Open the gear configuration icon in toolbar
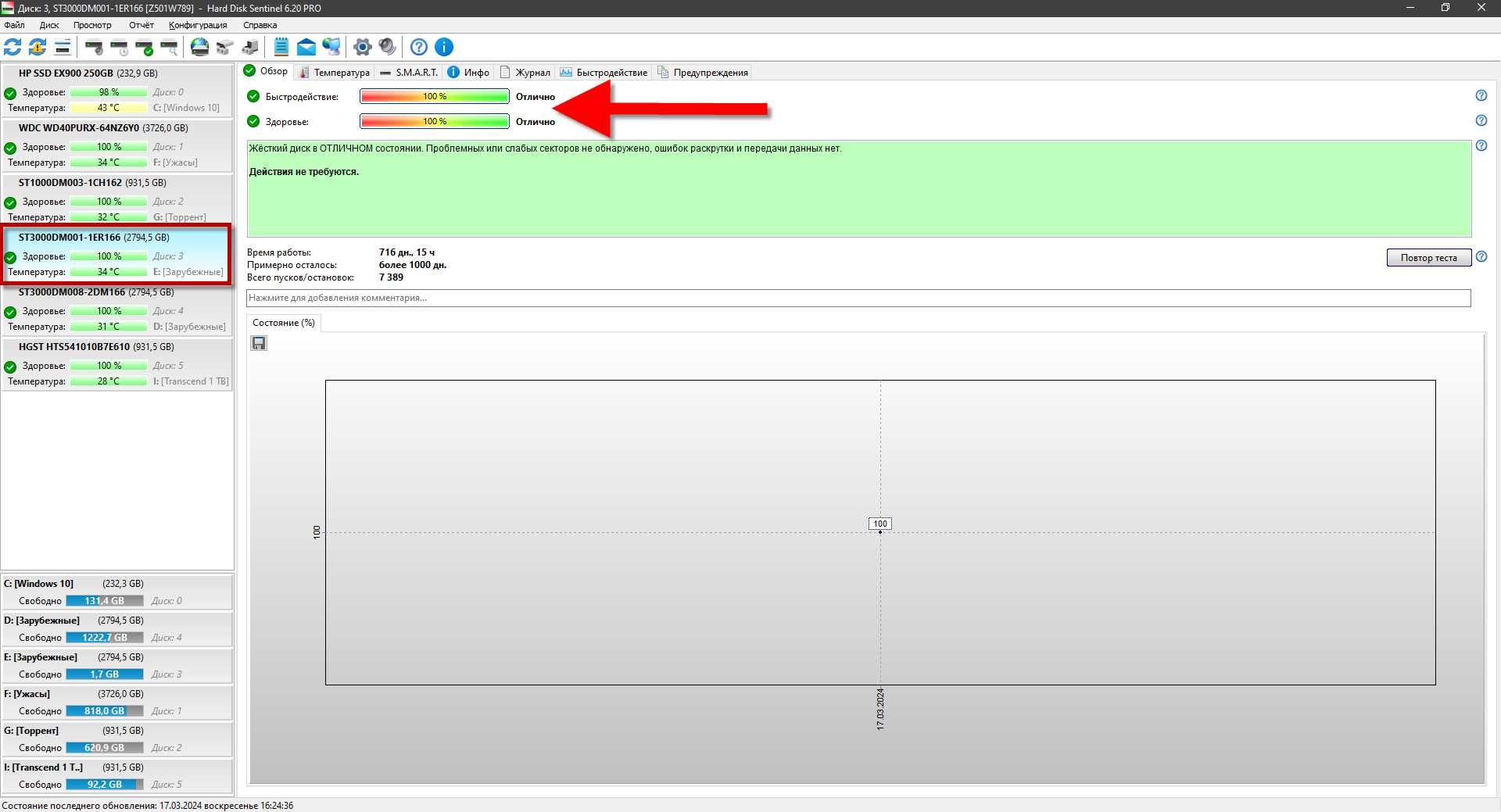Screen dimensions: 1501x812 pos(362,47)
